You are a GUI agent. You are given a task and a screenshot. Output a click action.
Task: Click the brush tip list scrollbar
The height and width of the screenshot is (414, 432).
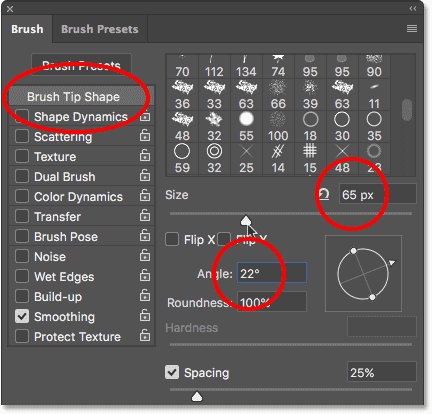pyautogui.click(x=407, y=110)
